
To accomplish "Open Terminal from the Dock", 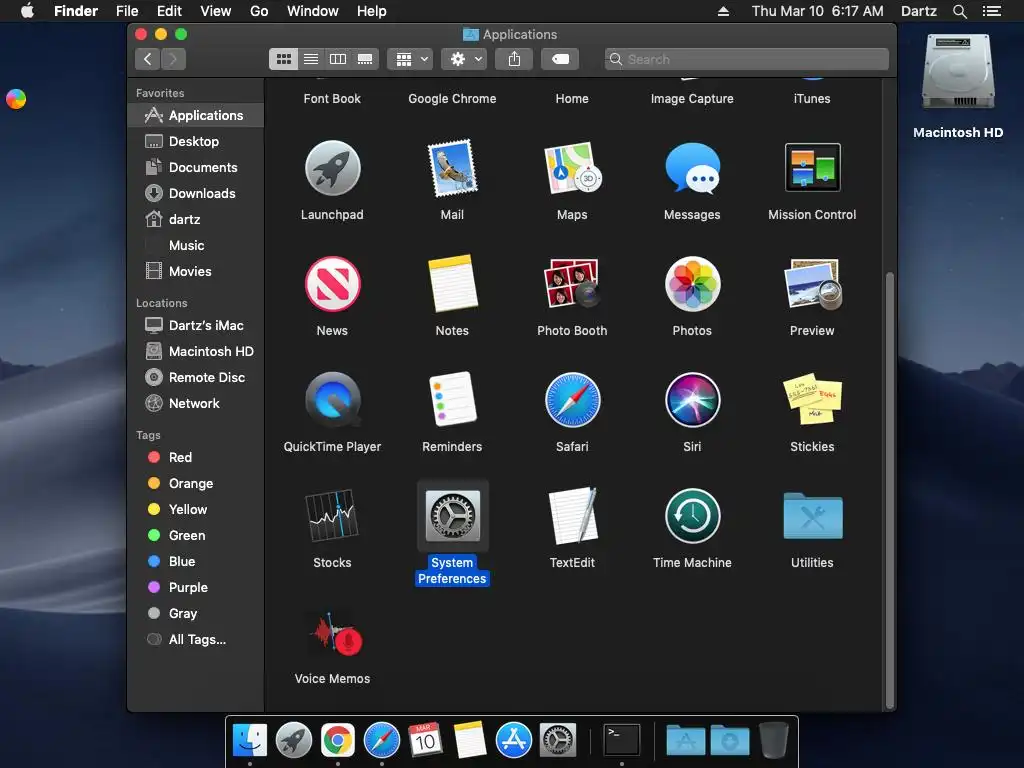I will (x=622, y=741).
